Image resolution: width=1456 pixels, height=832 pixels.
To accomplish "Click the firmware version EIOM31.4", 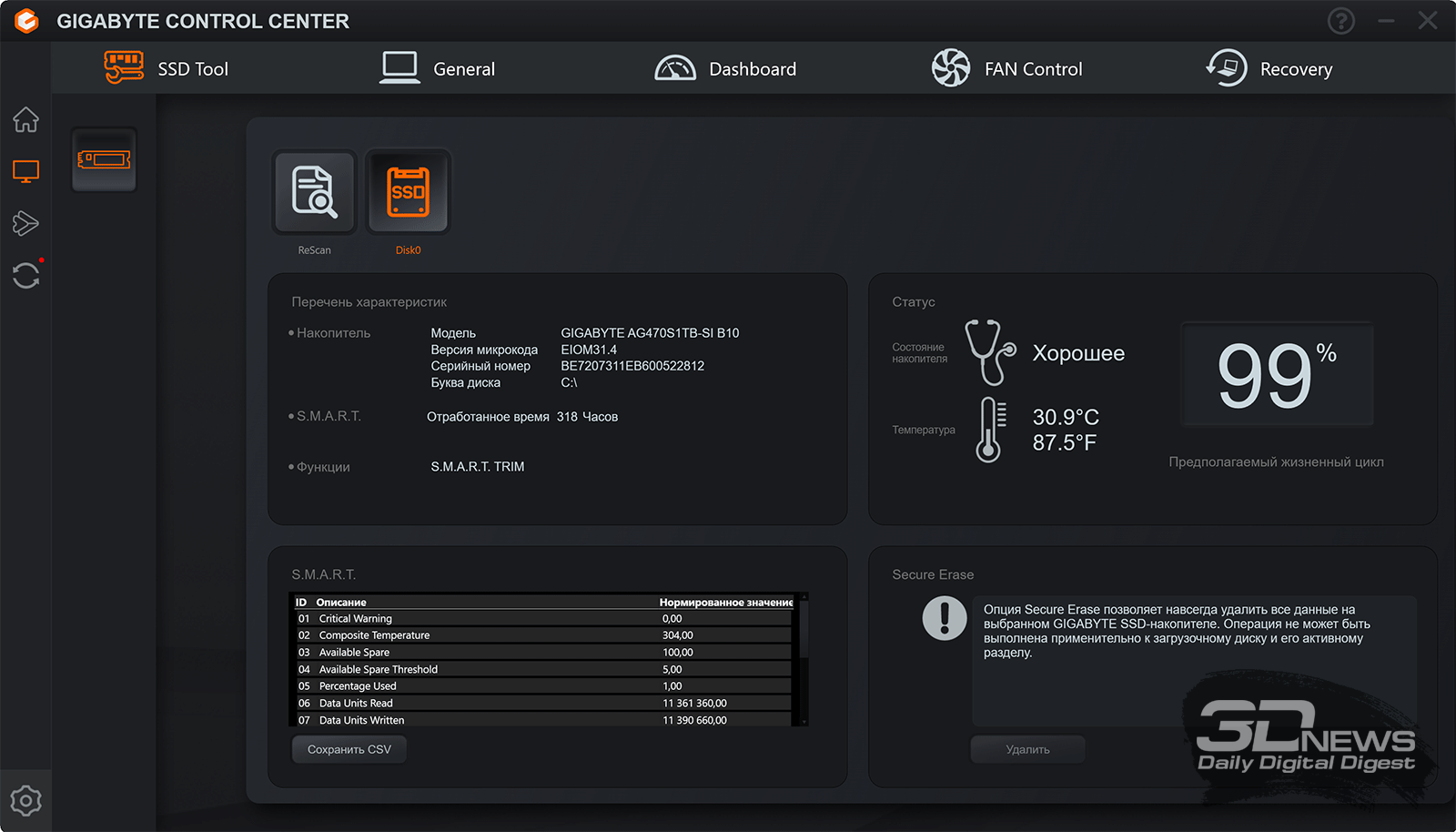I will (589, 350).
